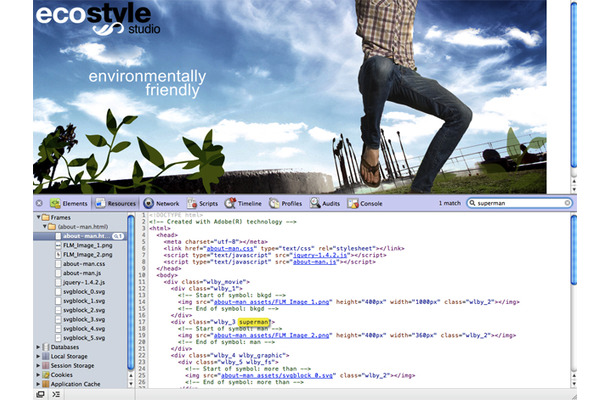Undock the inspector into separate window

[40, 394]
